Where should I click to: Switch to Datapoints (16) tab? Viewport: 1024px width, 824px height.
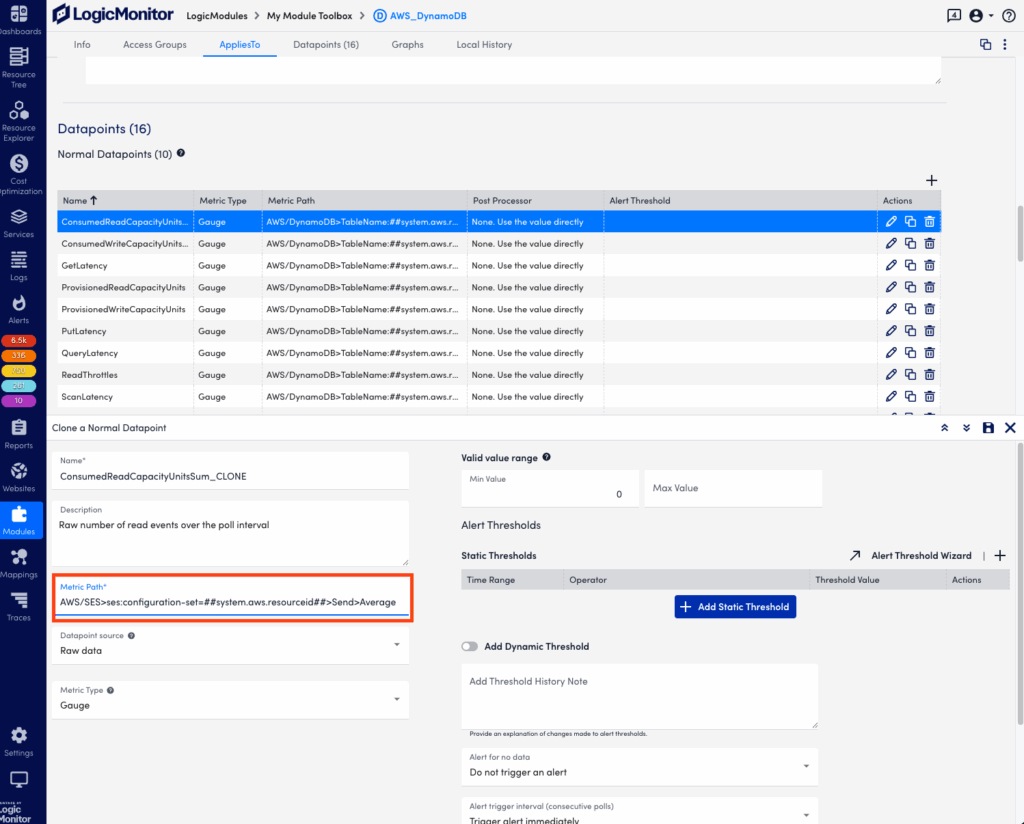(x=326, y=44)
